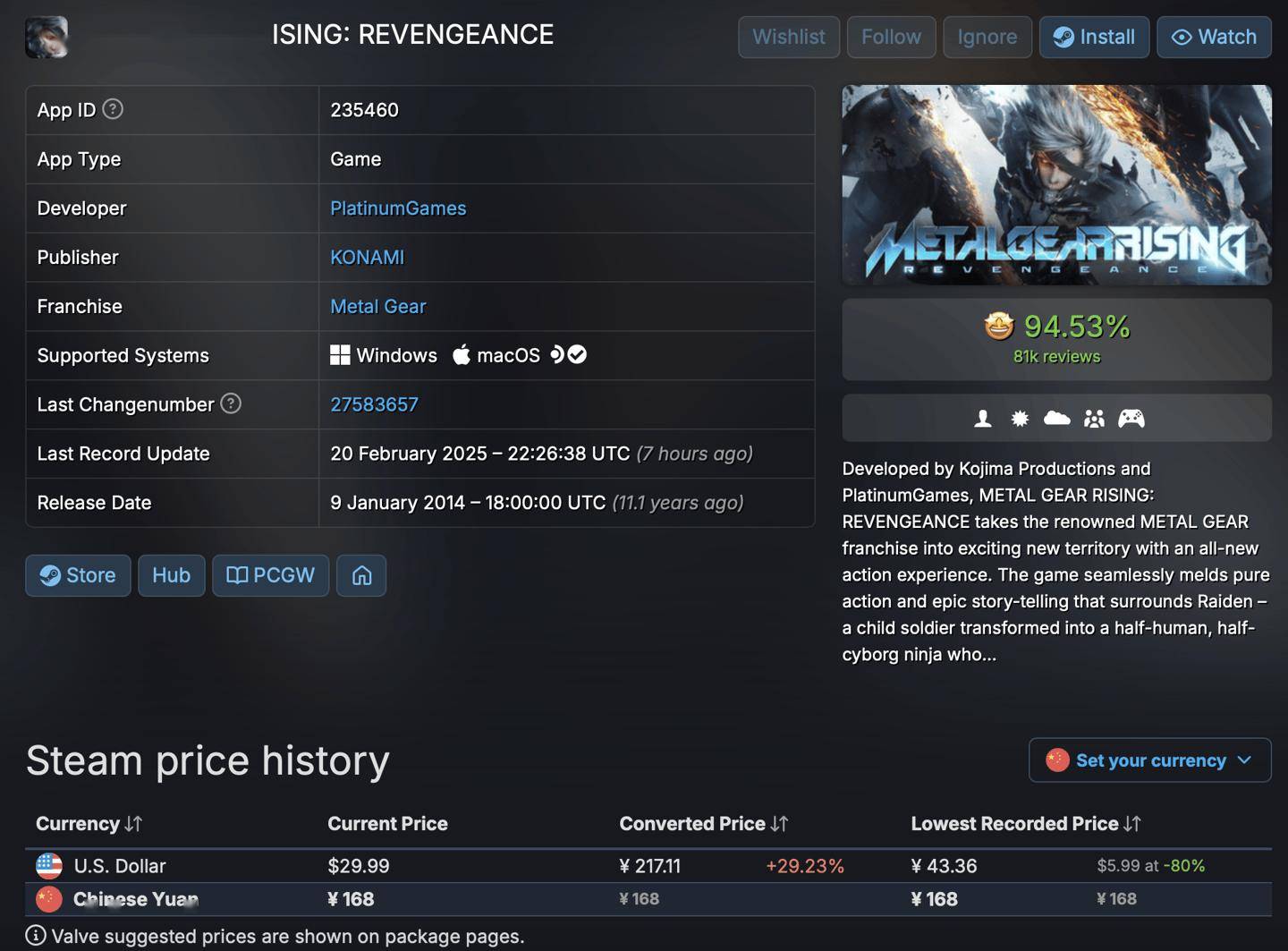This screenshot has height=951, width=1288.
Task: Click the +29.23% price difference
Action: [805, 866]
